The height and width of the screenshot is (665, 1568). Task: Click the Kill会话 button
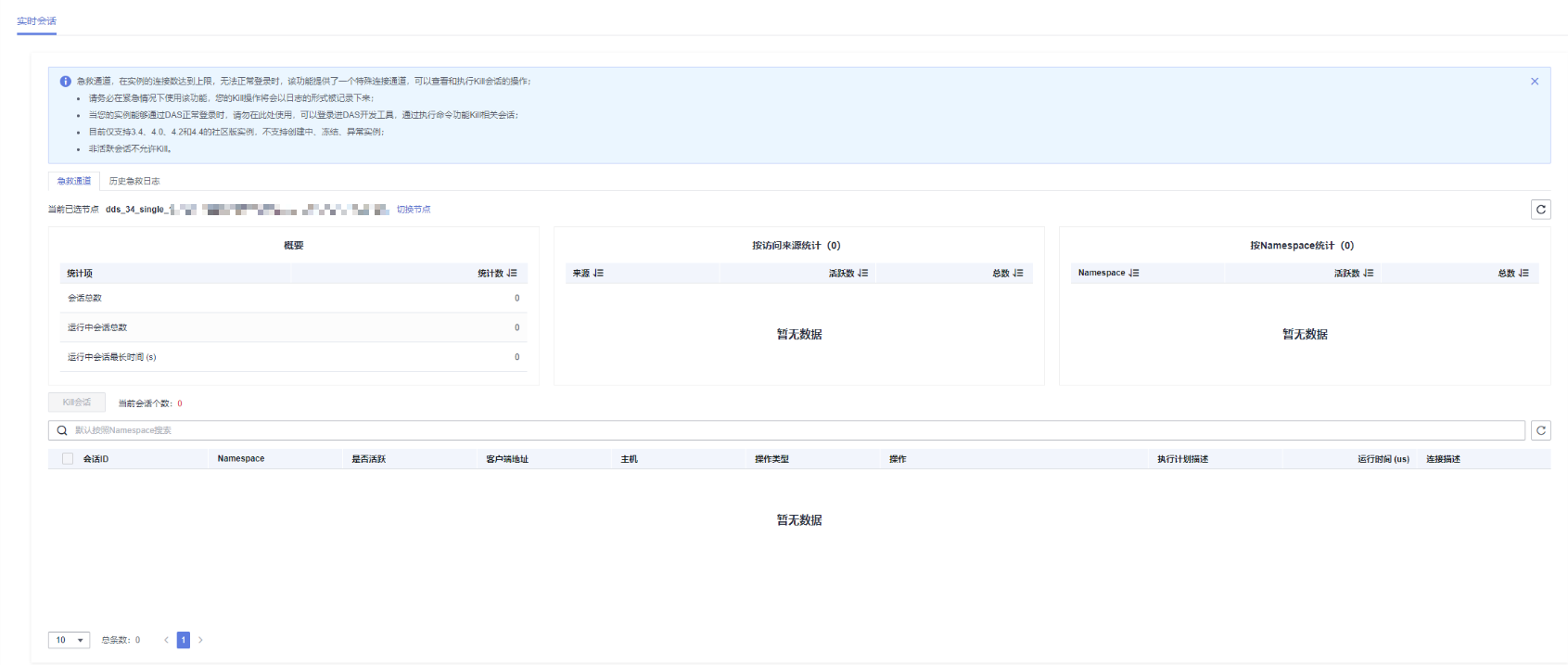(77, 403)
